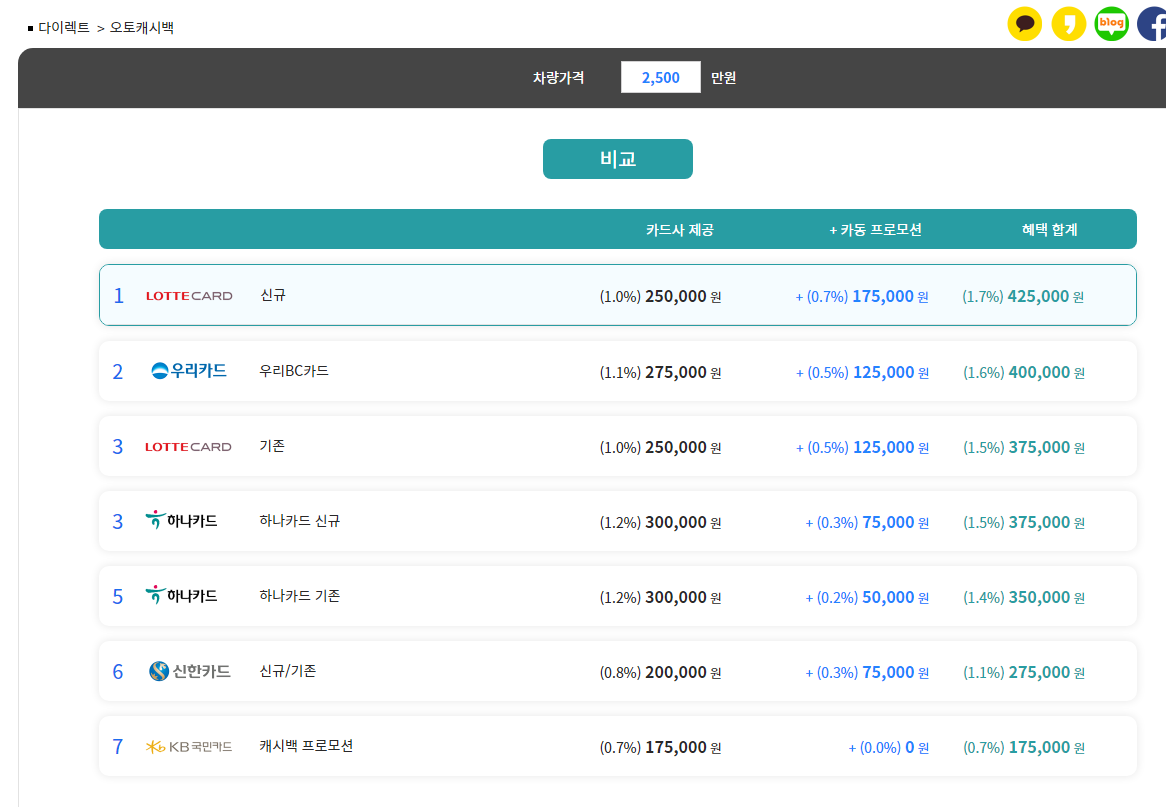The height and width of the screenshot is (807, 1166).
Task: Open the Naver blog share icon
Action: pyautogui.click(x=1112, y=24)
